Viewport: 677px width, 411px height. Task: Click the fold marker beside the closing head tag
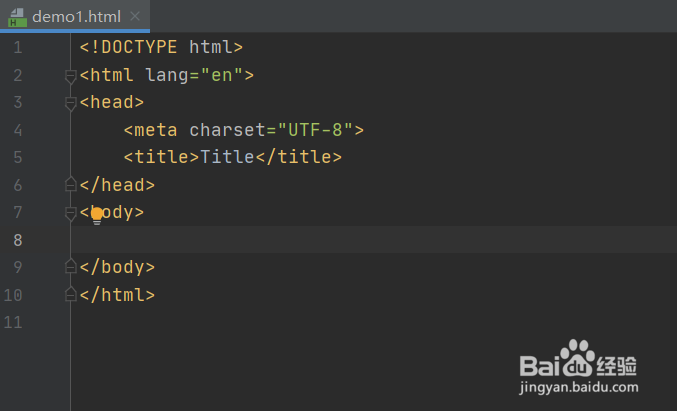70,184
